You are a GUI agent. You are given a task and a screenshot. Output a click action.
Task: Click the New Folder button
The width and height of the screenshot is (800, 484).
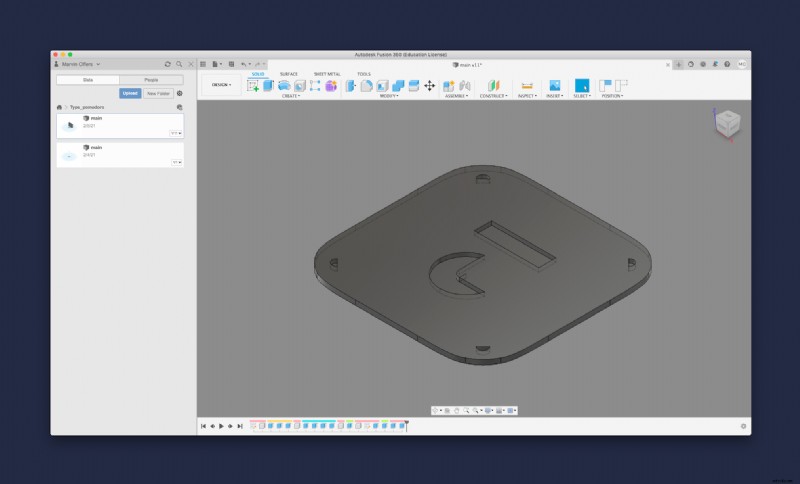click(157, 93)
